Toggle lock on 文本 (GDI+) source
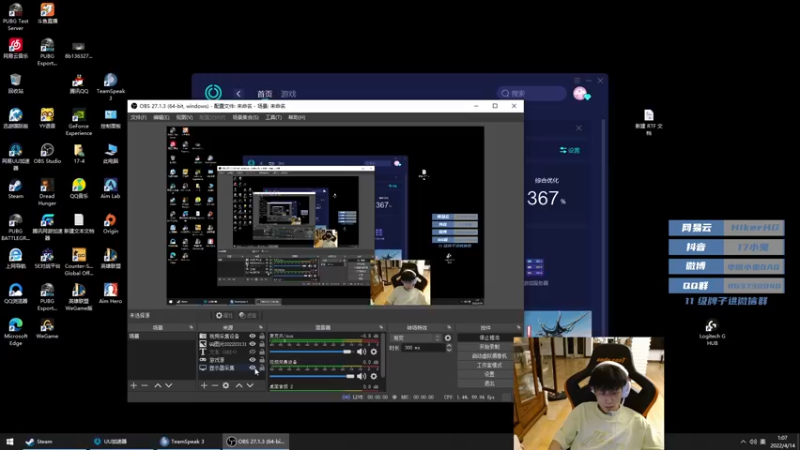 [x=262, y=352]
